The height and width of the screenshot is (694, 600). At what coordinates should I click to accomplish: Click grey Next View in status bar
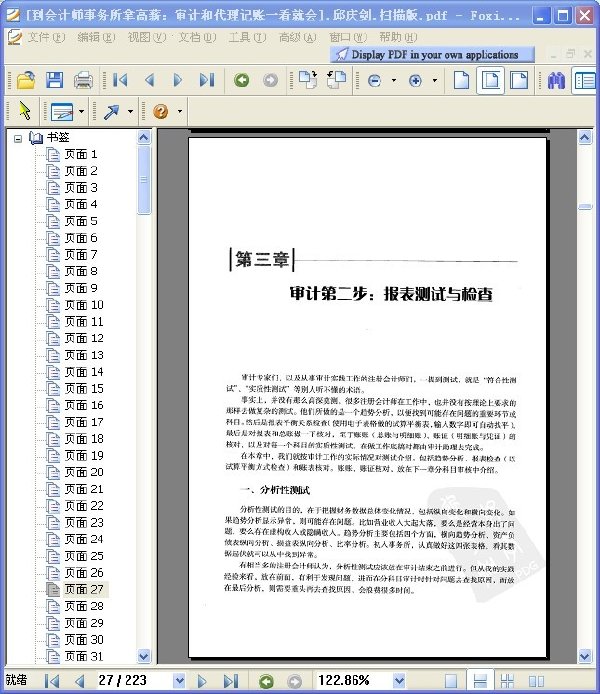(295, 681)
